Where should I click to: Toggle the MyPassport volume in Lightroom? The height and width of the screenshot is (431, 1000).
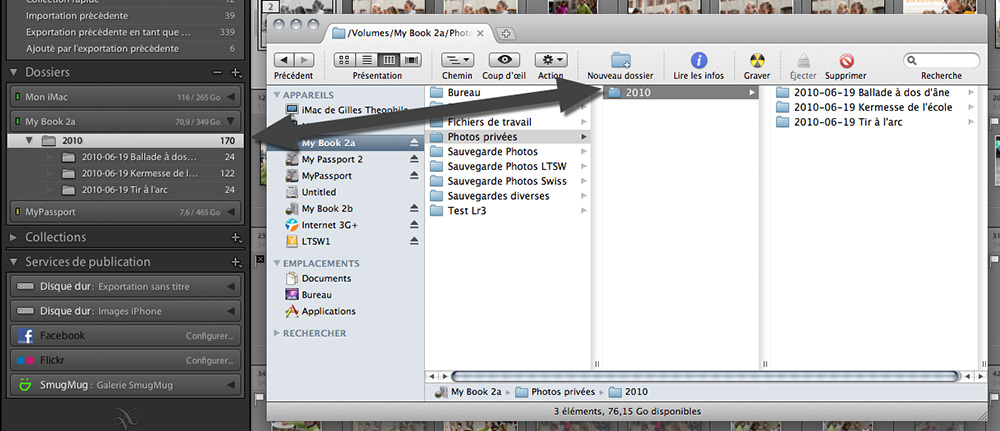126,212
